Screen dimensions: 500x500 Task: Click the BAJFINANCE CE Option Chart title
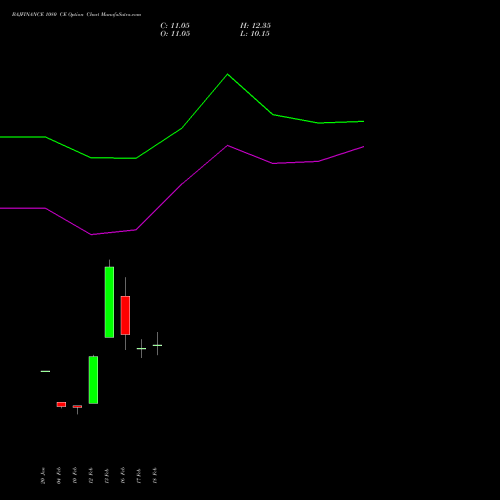coord(76,15)
